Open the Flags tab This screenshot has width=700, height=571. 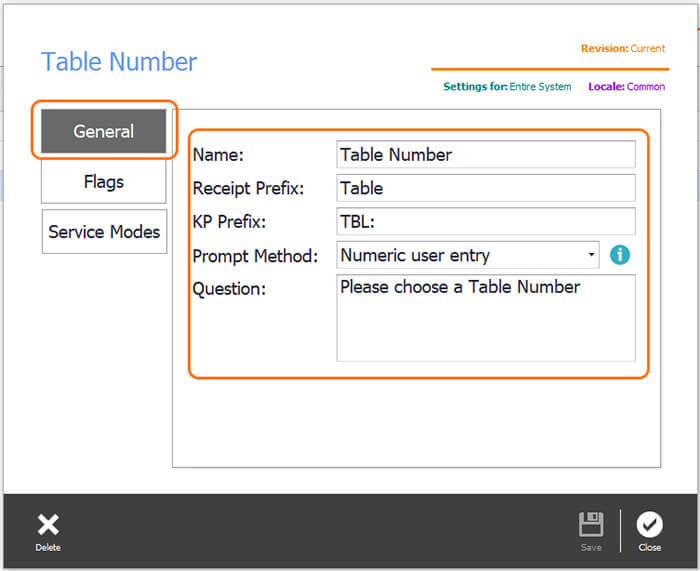104,181
